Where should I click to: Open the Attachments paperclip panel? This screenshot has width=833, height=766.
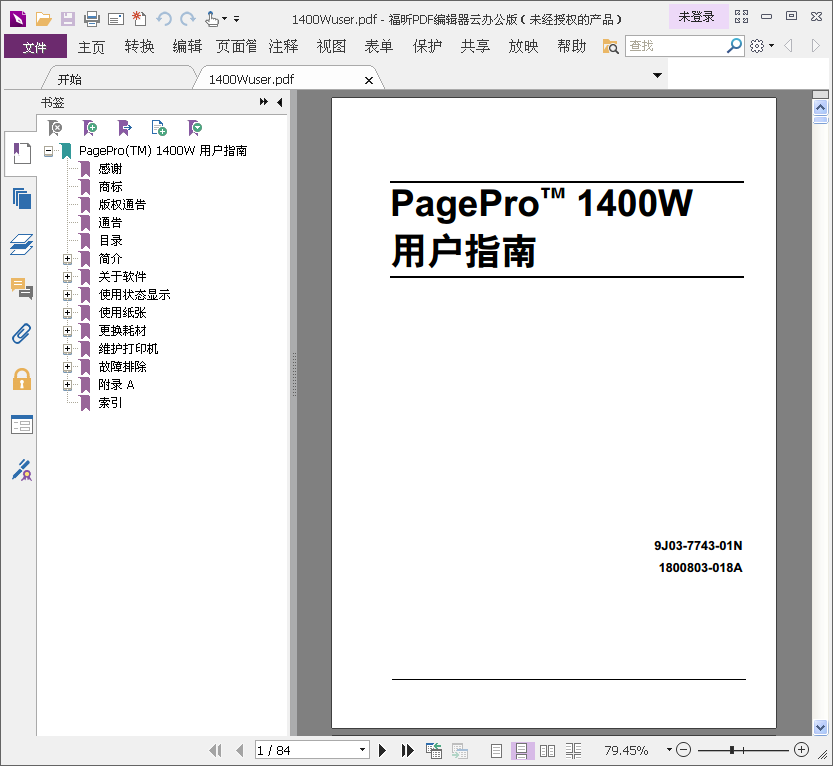pyautogui.click(x=22, y=334)
